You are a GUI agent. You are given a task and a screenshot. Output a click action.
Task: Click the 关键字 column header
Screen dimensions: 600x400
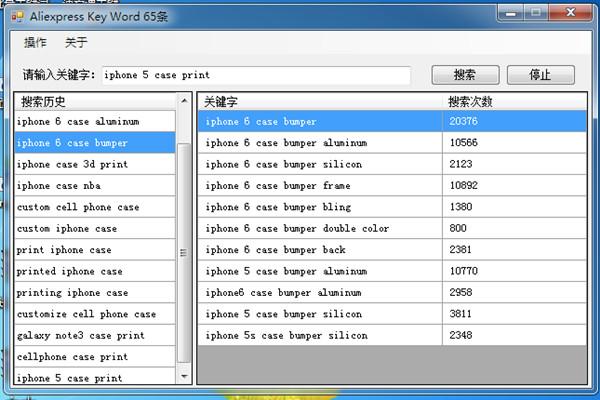click(x=320, y=102)
